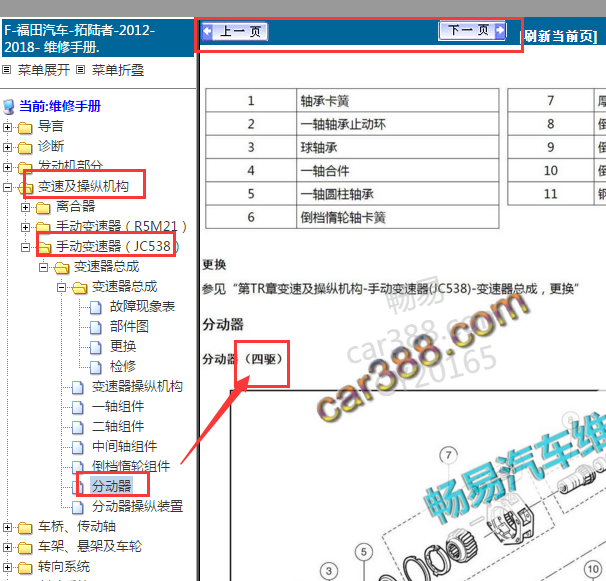Collapse the 手动变速器 (JC538) node

tap(26, 247)
